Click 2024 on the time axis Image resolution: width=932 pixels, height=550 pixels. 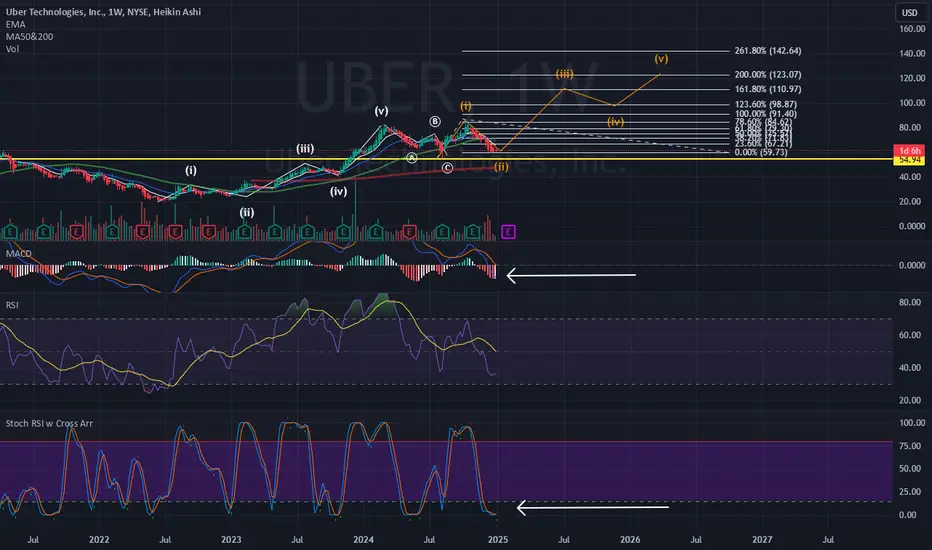click(363, 539)
